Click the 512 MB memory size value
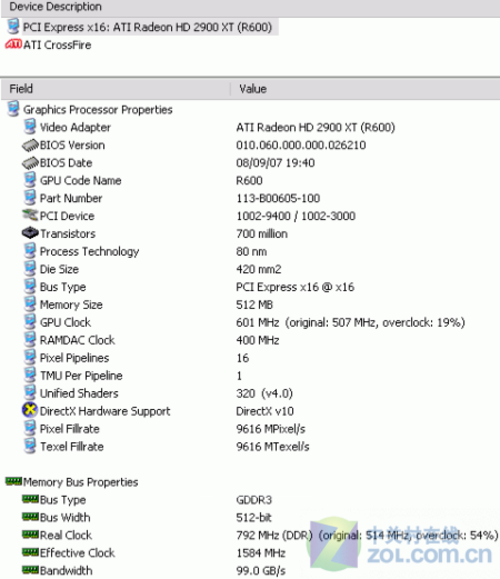Screen dimensions: 500x579 point(254,305)
